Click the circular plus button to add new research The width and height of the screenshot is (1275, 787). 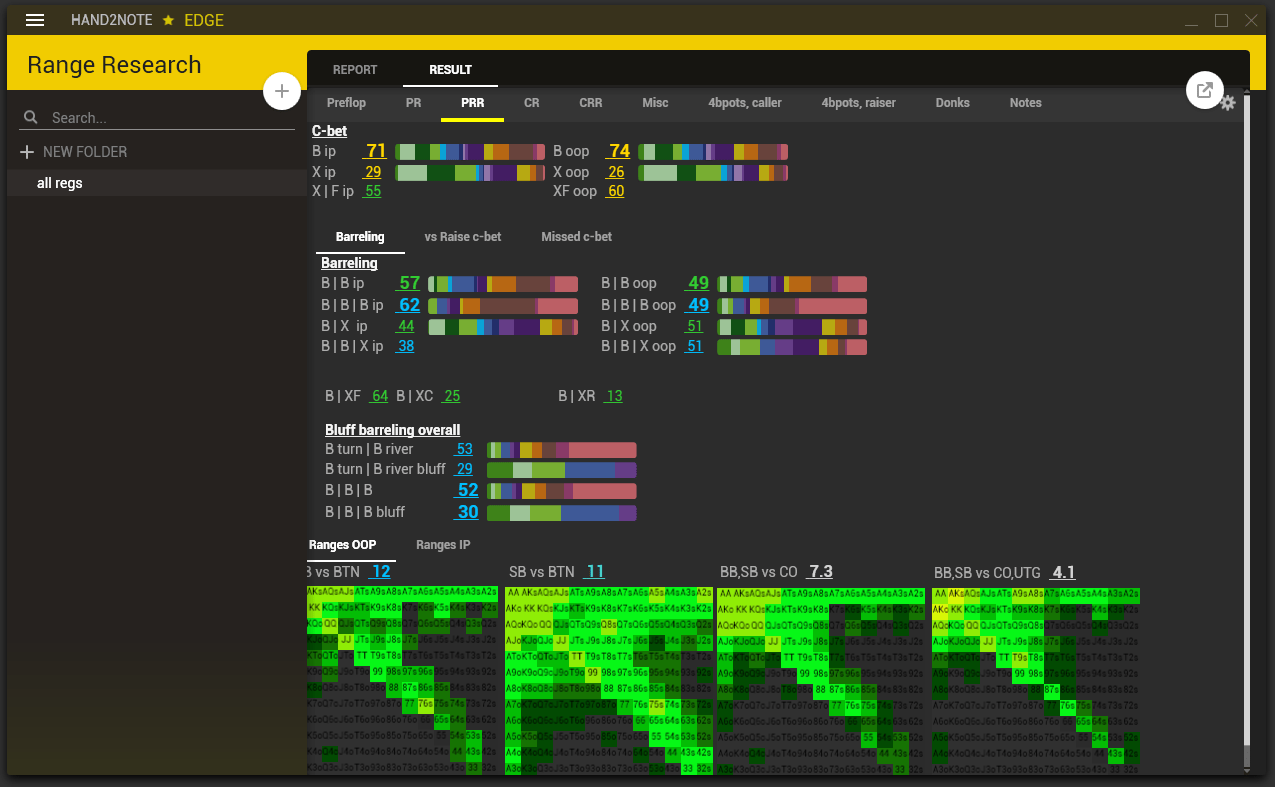coord(282,91)
